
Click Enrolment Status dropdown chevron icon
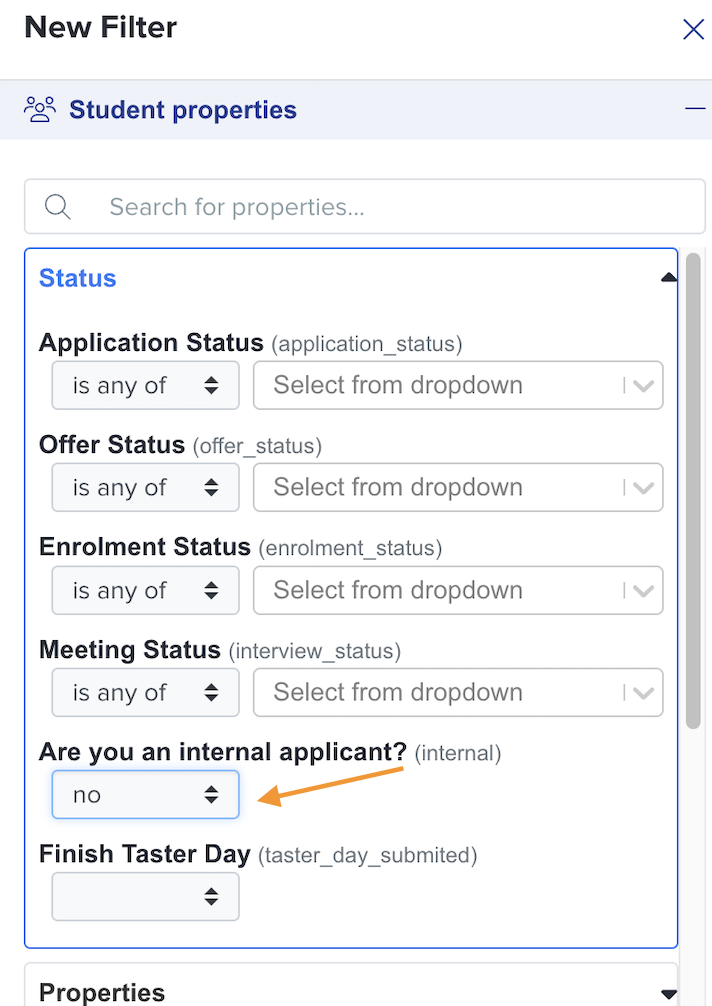coord(643,591)
